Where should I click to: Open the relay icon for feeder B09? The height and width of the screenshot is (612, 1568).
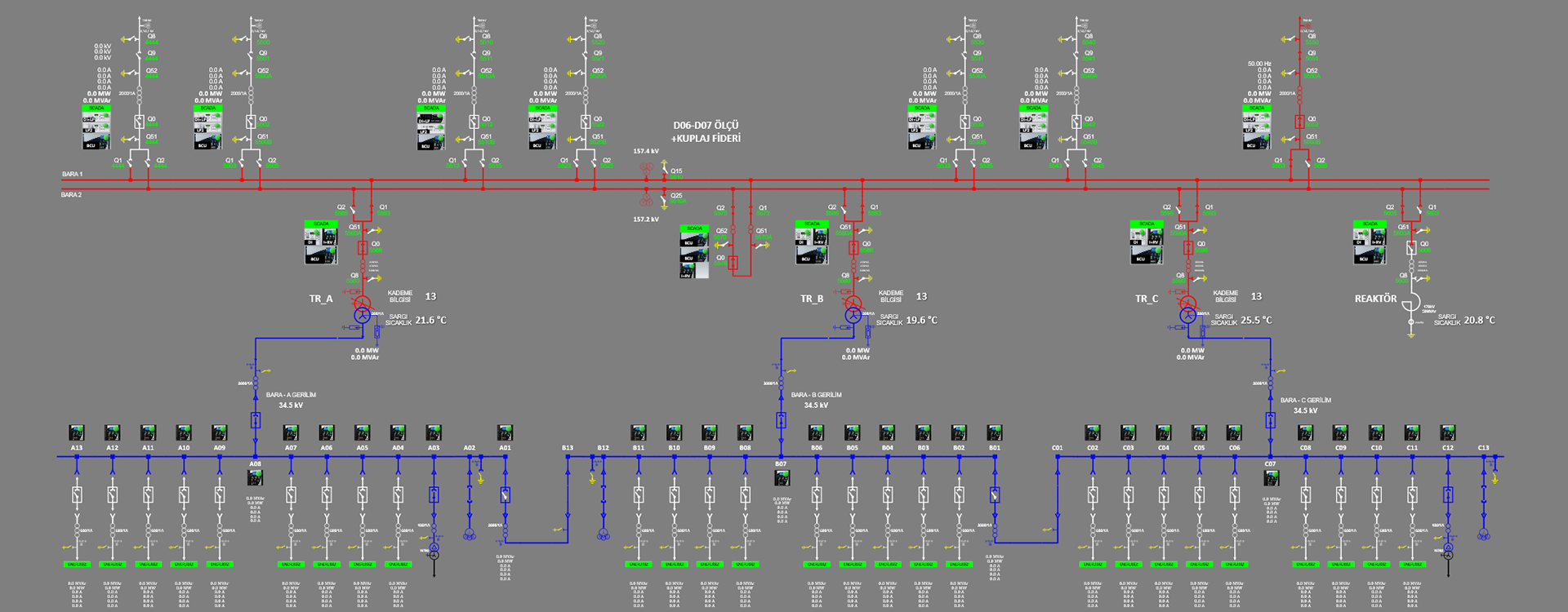710,432
